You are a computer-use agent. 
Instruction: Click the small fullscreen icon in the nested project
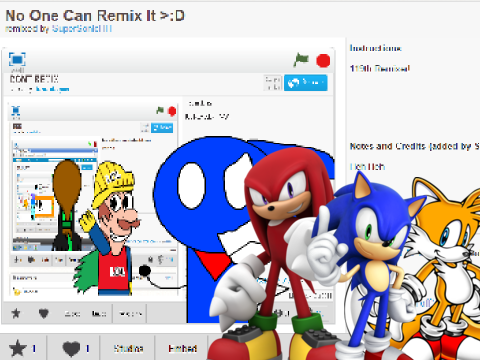pyautogui.click(x=16, y=110)
